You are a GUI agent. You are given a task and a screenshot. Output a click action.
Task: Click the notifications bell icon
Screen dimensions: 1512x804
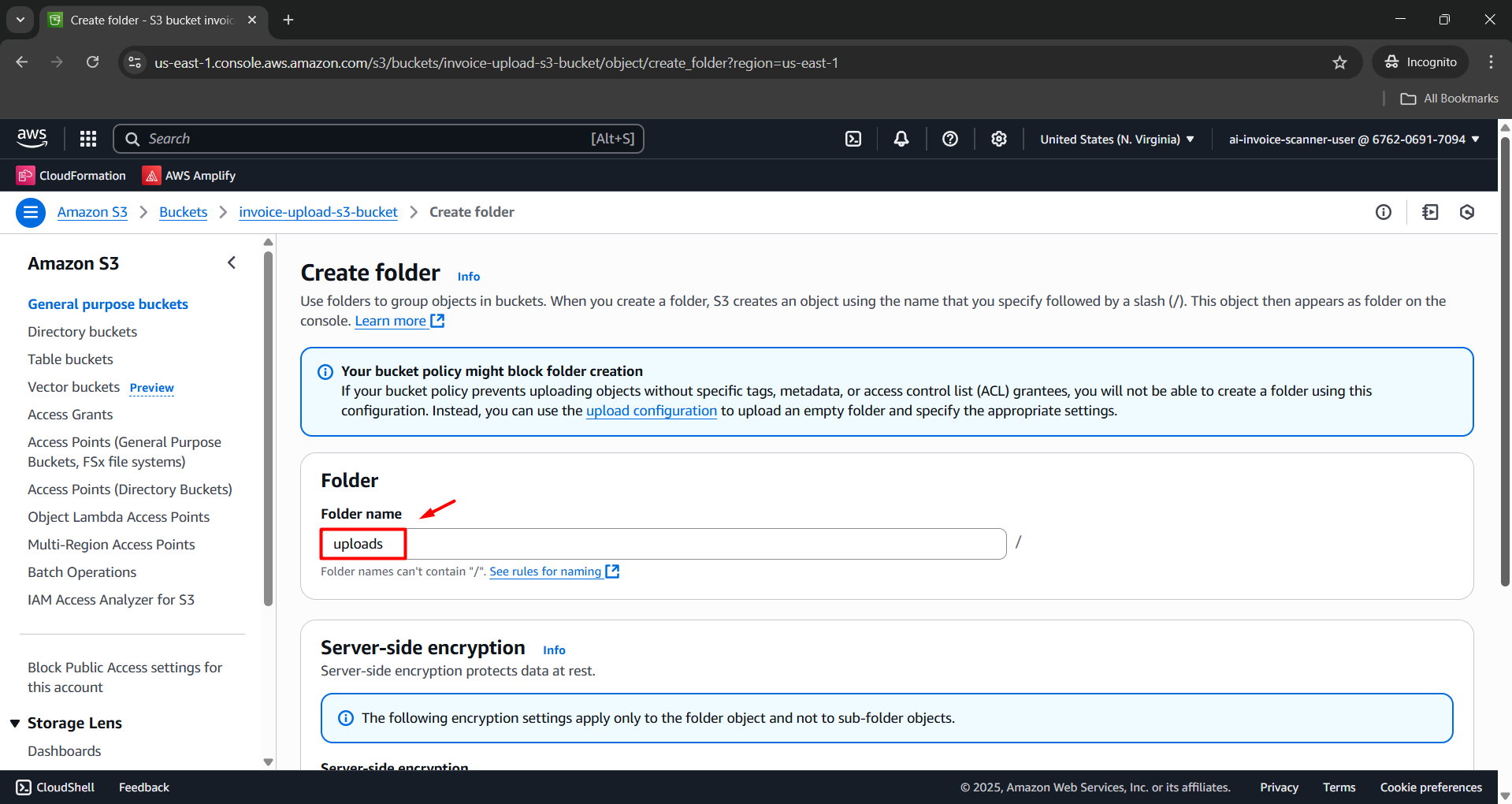[901, 138]
